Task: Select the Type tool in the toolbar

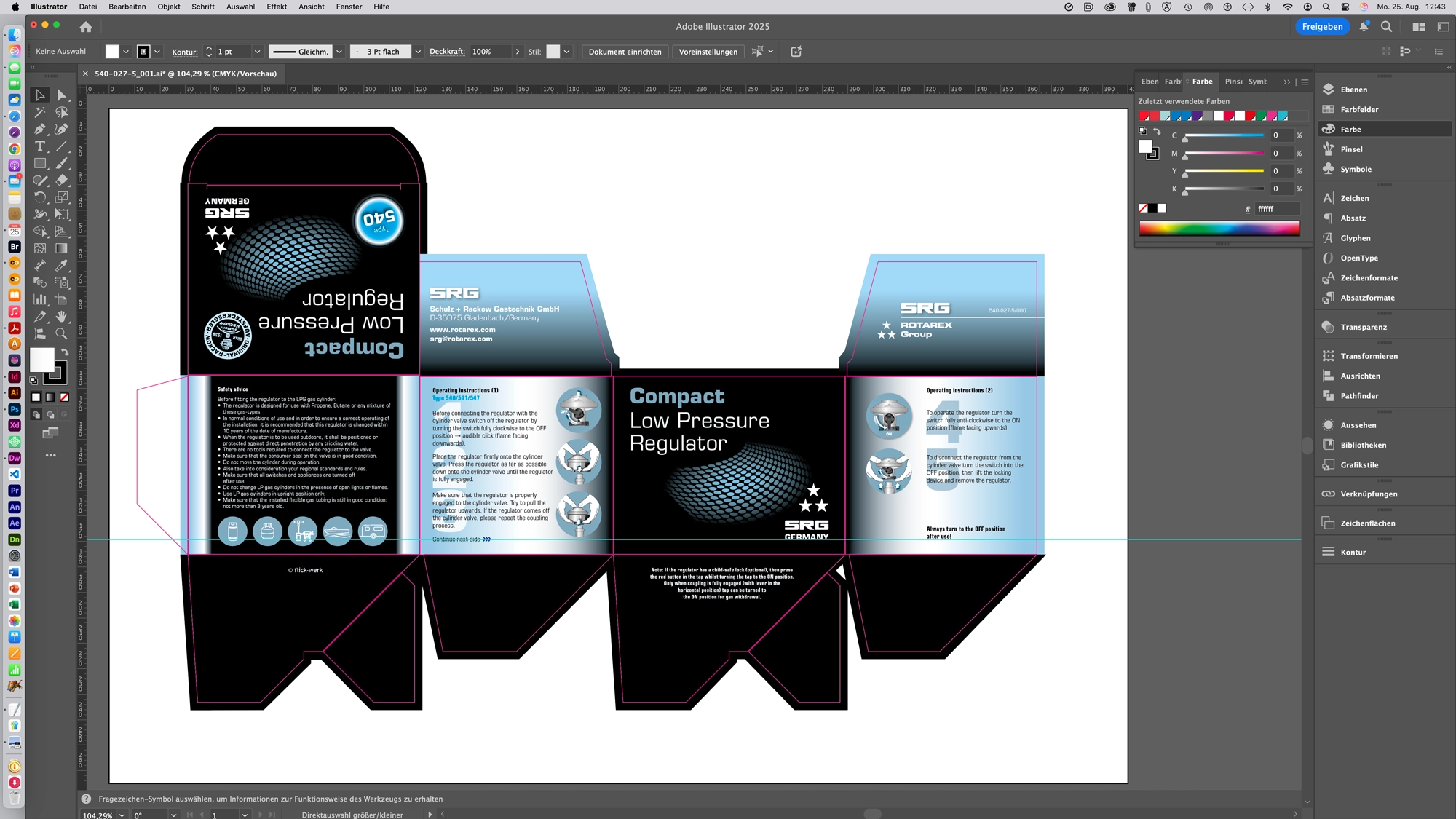Action: [x=40, y=146]
